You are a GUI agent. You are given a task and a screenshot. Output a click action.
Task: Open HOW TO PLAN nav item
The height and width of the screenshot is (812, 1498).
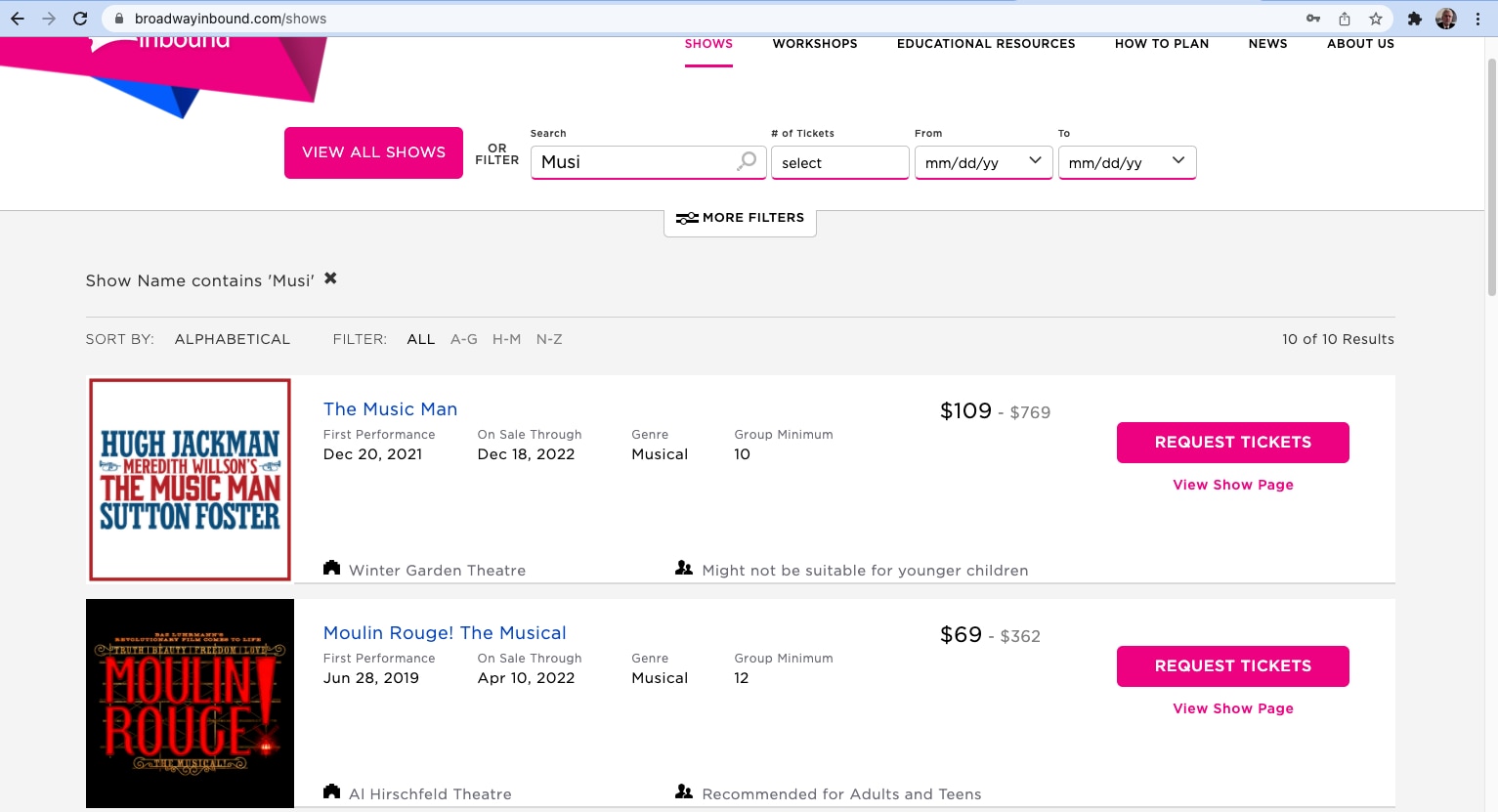tap(1162, 44)
